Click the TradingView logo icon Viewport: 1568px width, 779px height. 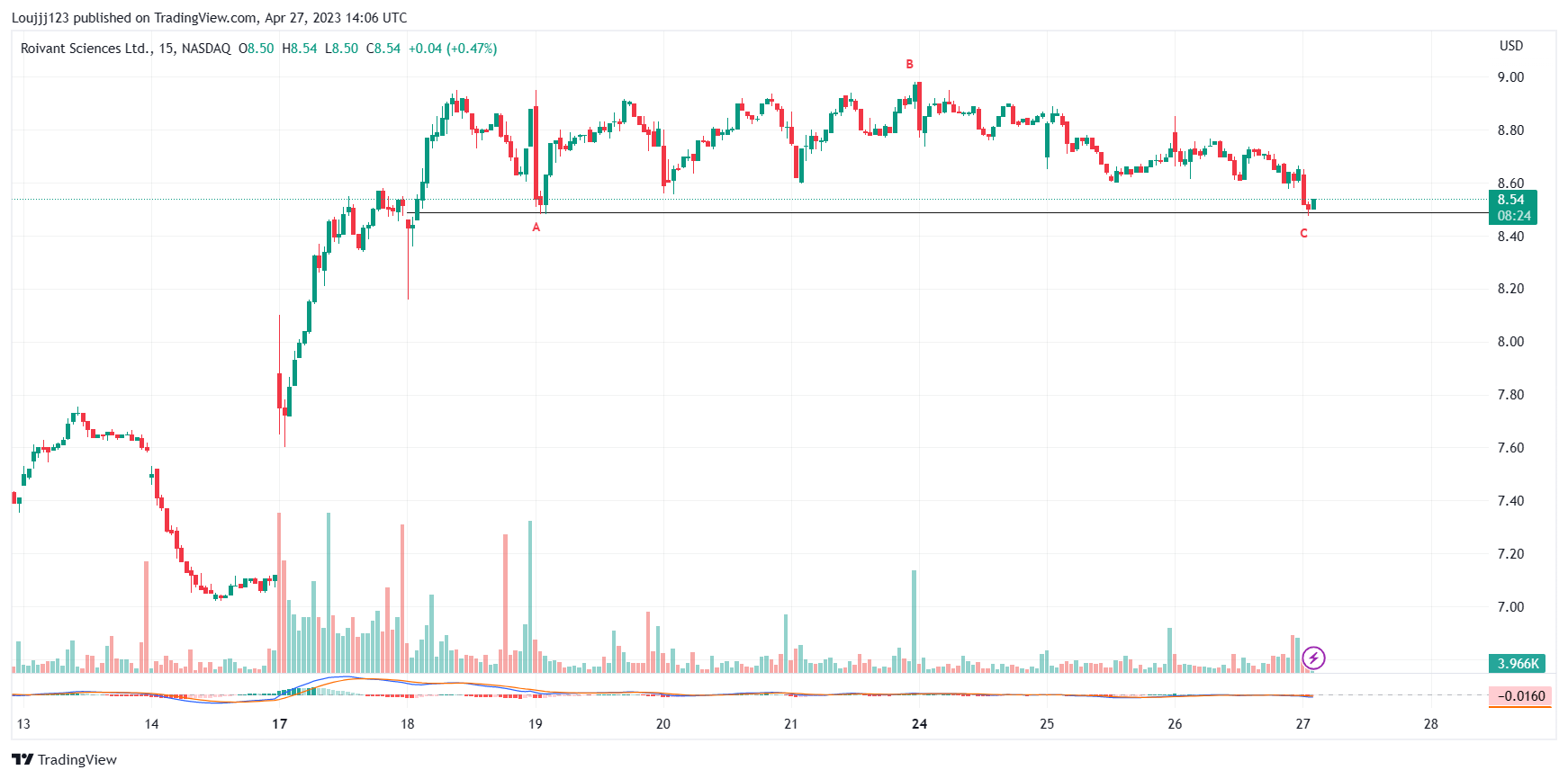pyautogui.click(x=23, y=760)
